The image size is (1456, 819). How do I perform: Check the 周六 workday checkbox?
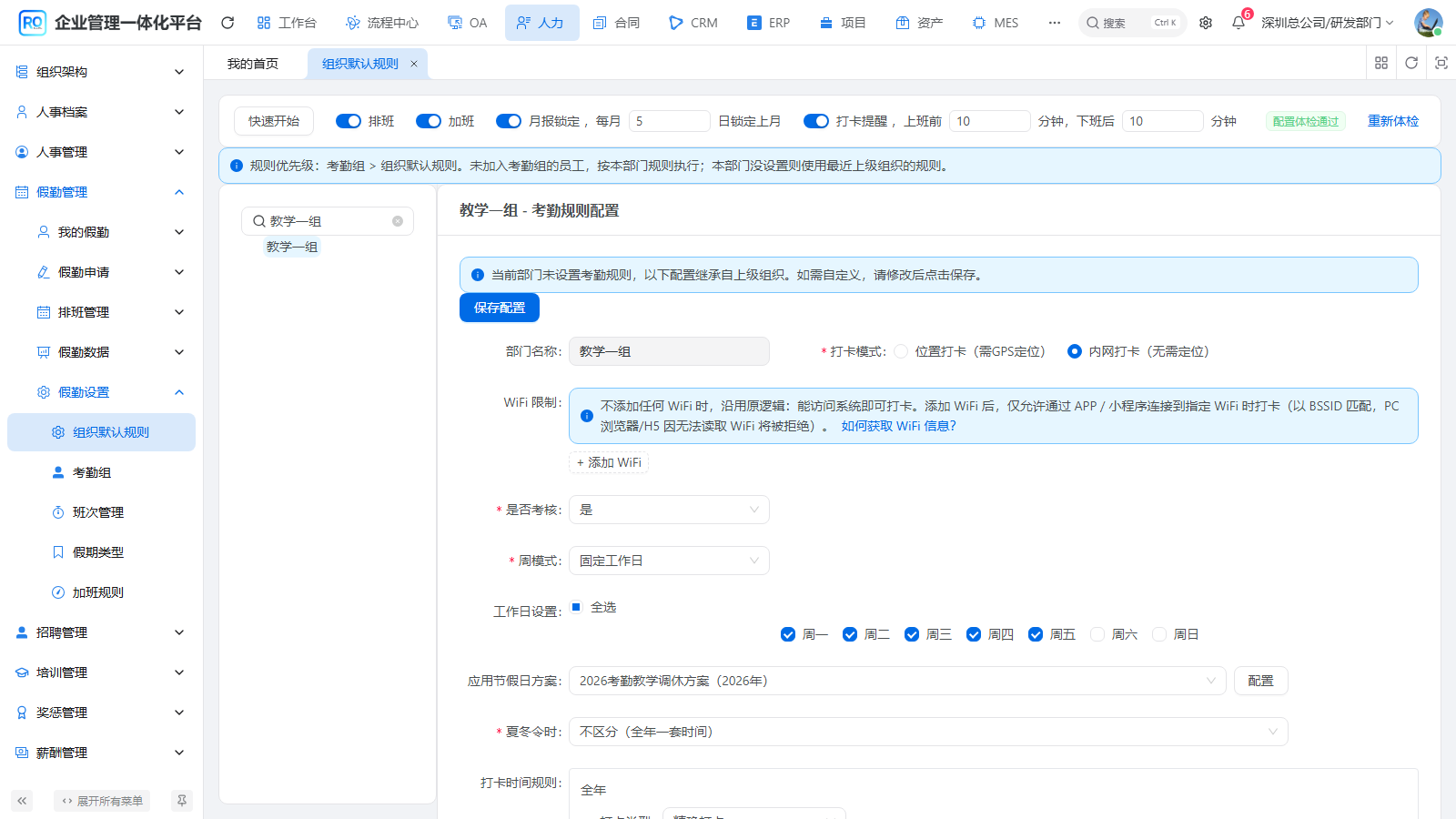1097,634
